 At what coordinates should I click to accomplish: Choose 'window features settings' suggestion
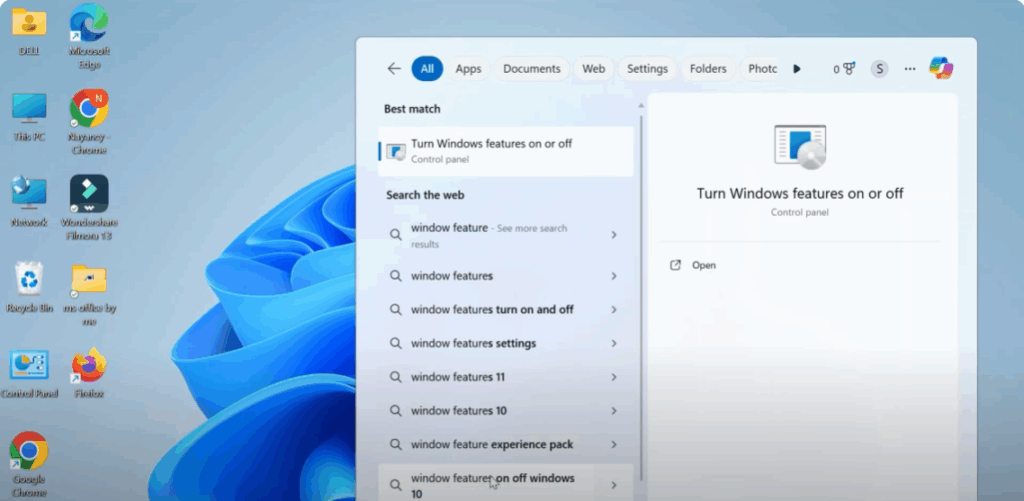tap(505, 344)
